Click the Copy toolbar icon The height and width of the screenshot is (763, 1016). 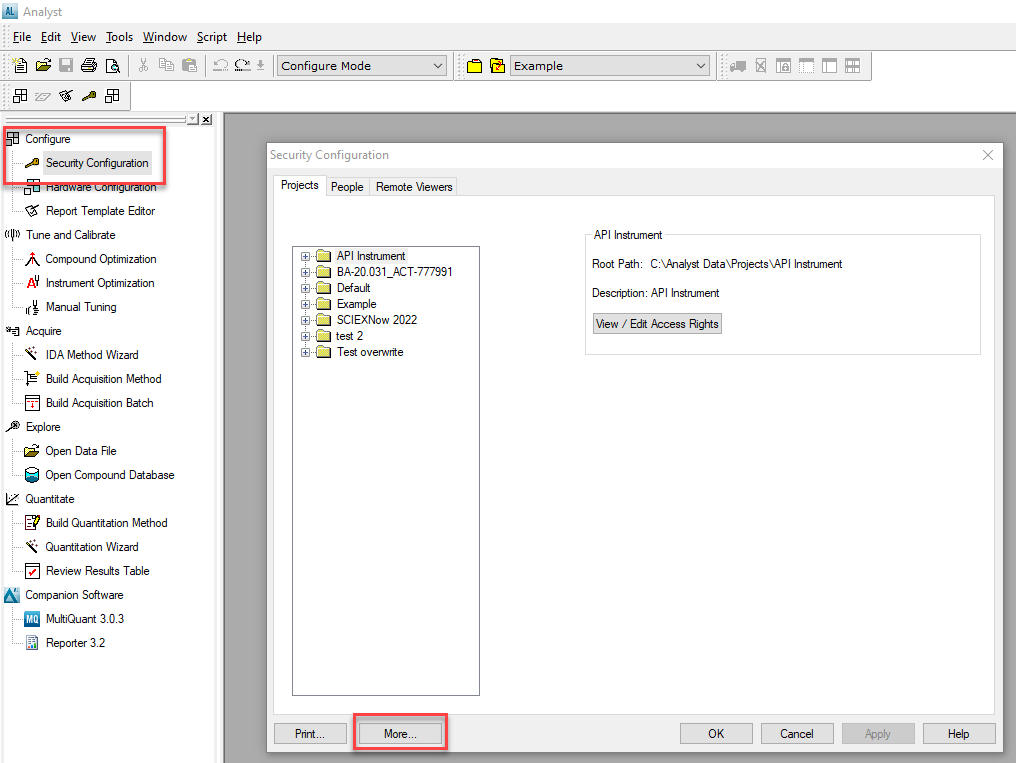[x=167, y=65]
